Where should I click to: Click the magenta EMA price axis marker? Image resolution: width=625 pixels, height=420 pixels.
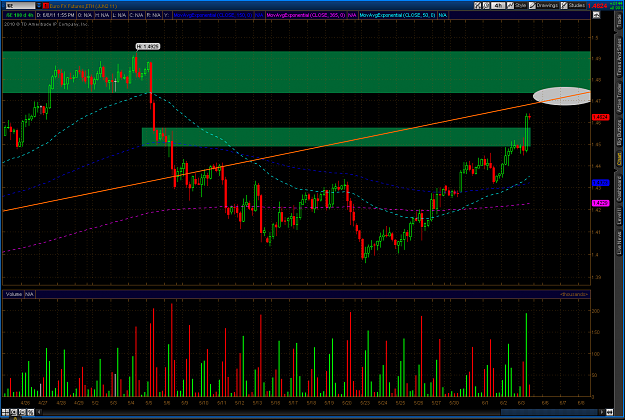click(600, 203)
